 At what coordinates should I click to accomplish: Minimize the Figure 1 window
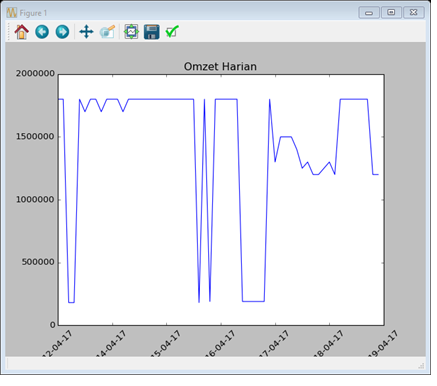tap(369, 13)
